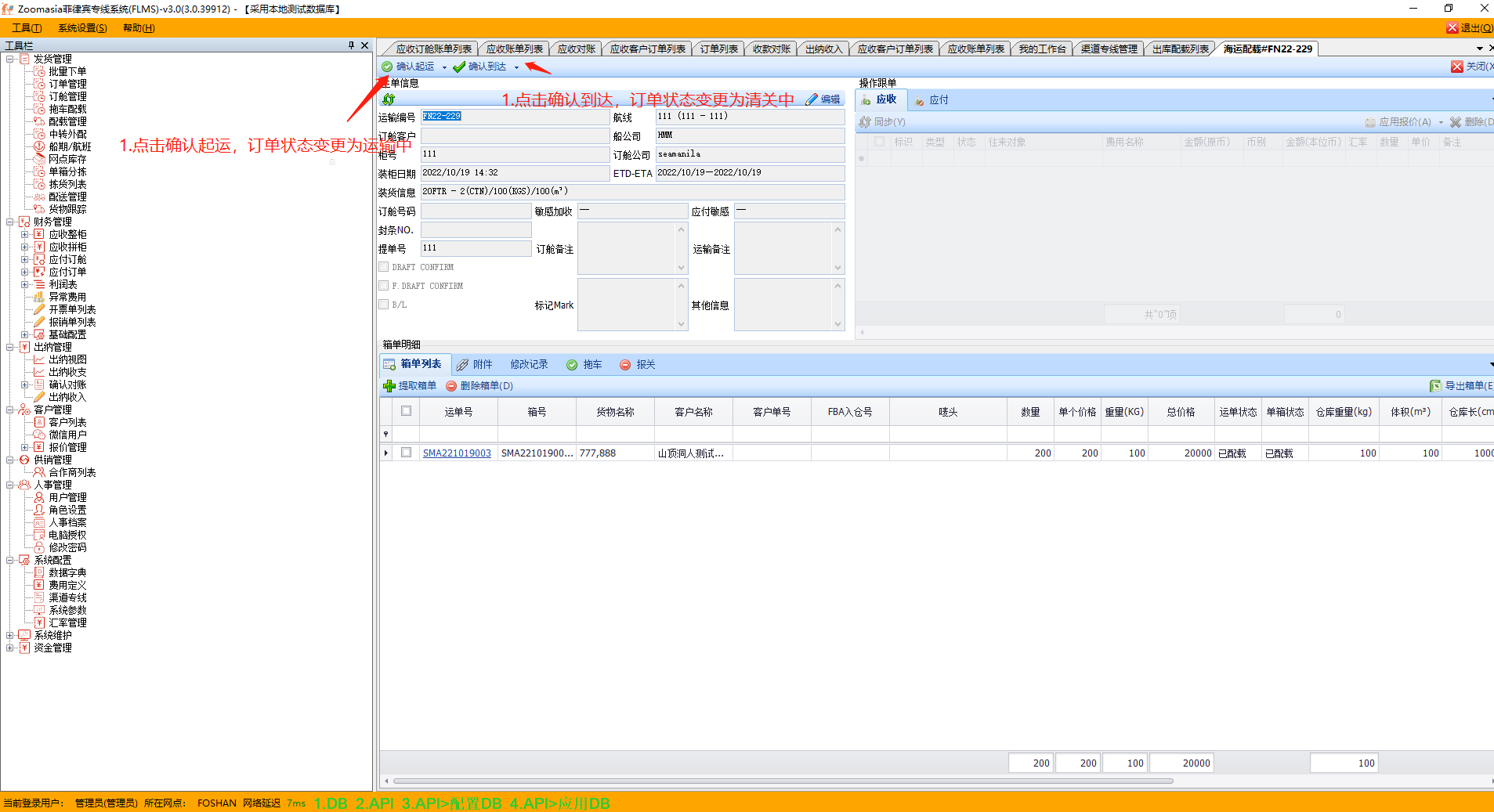This screenshot has width=1494, height=812.
Task: Click the green 确认起运 check icon
Action: pyautogui.click(x=387, y=67)
